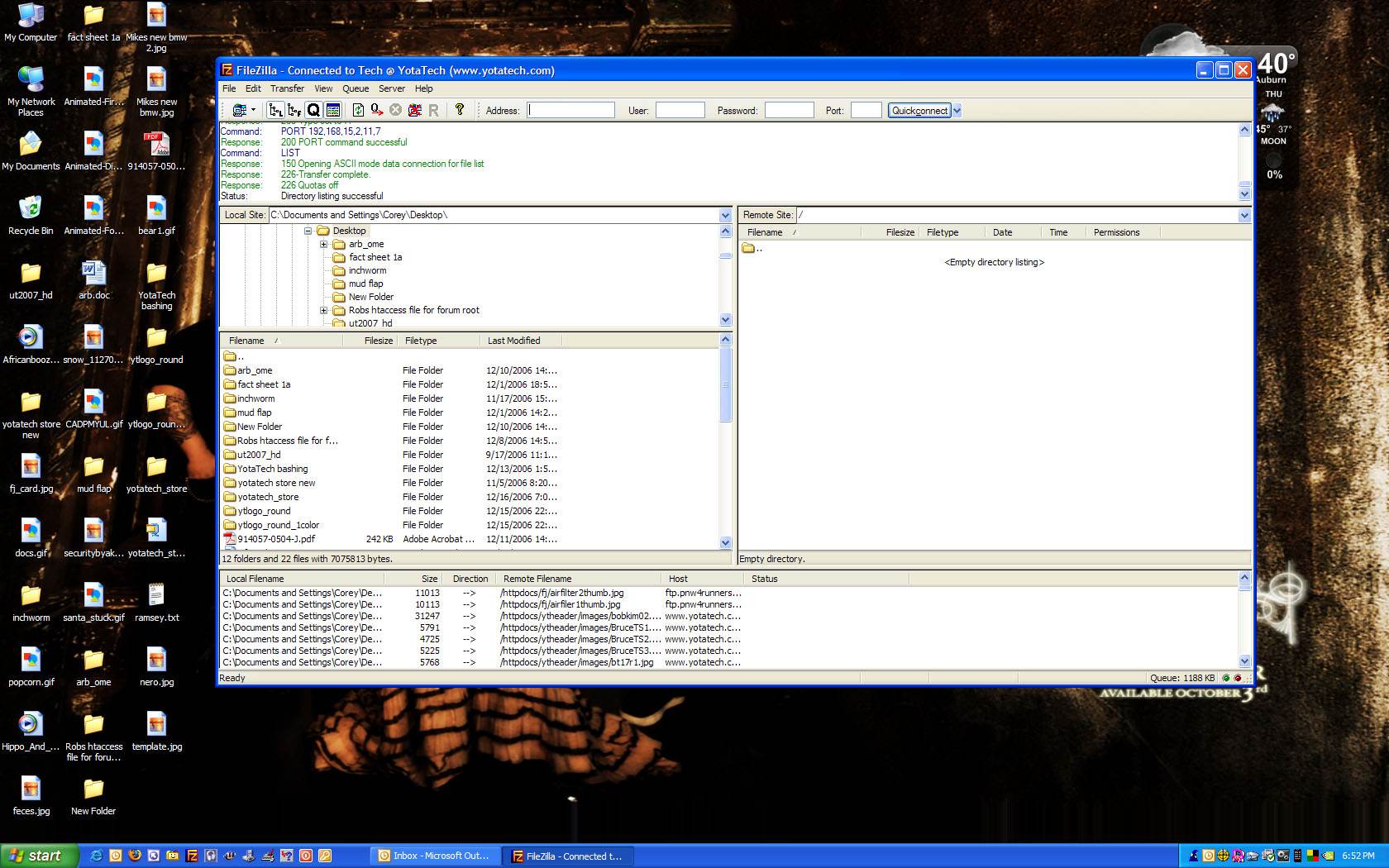1389x868 pixels.
Task: Select yotatech store new folder row
Action: (x=471, y=483)
